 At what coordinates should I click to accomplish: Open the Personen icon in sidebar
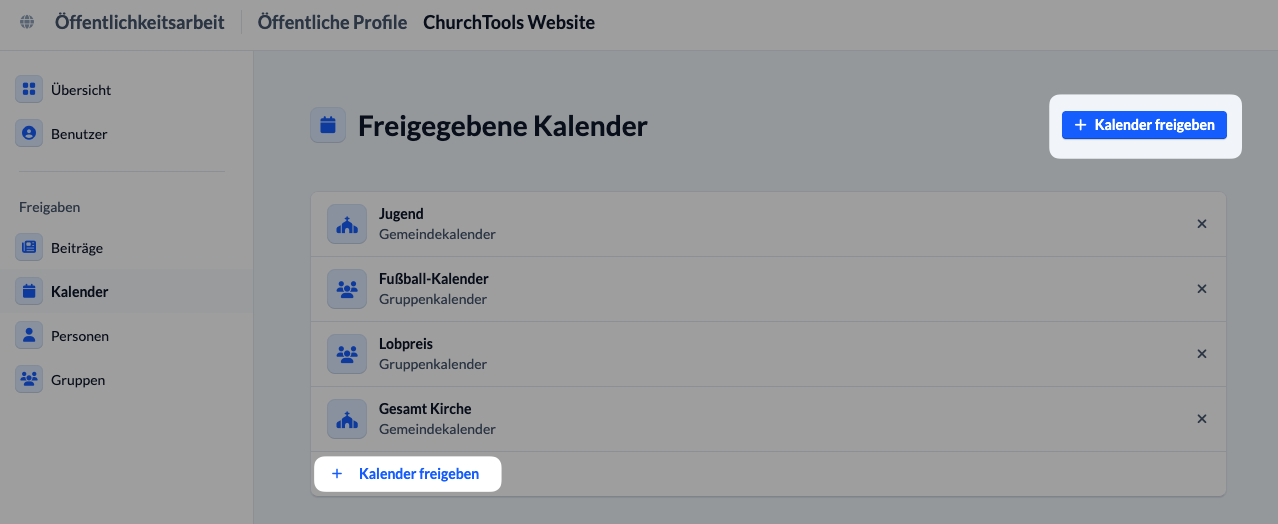pyautogui.click(x=29, y=336)
